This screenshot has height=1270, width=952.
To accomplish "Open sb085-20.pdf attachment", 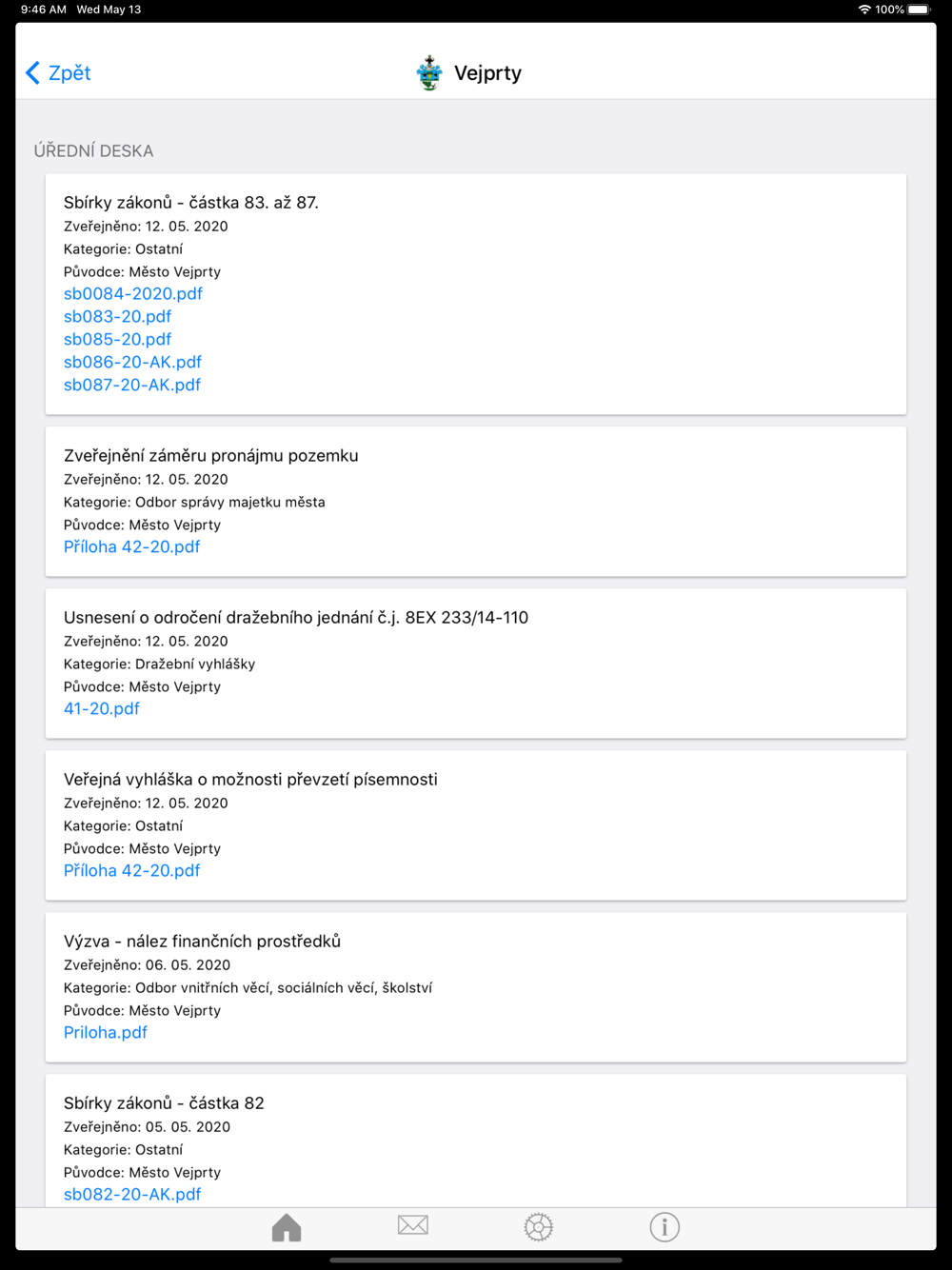I will (x=117, y=340).
